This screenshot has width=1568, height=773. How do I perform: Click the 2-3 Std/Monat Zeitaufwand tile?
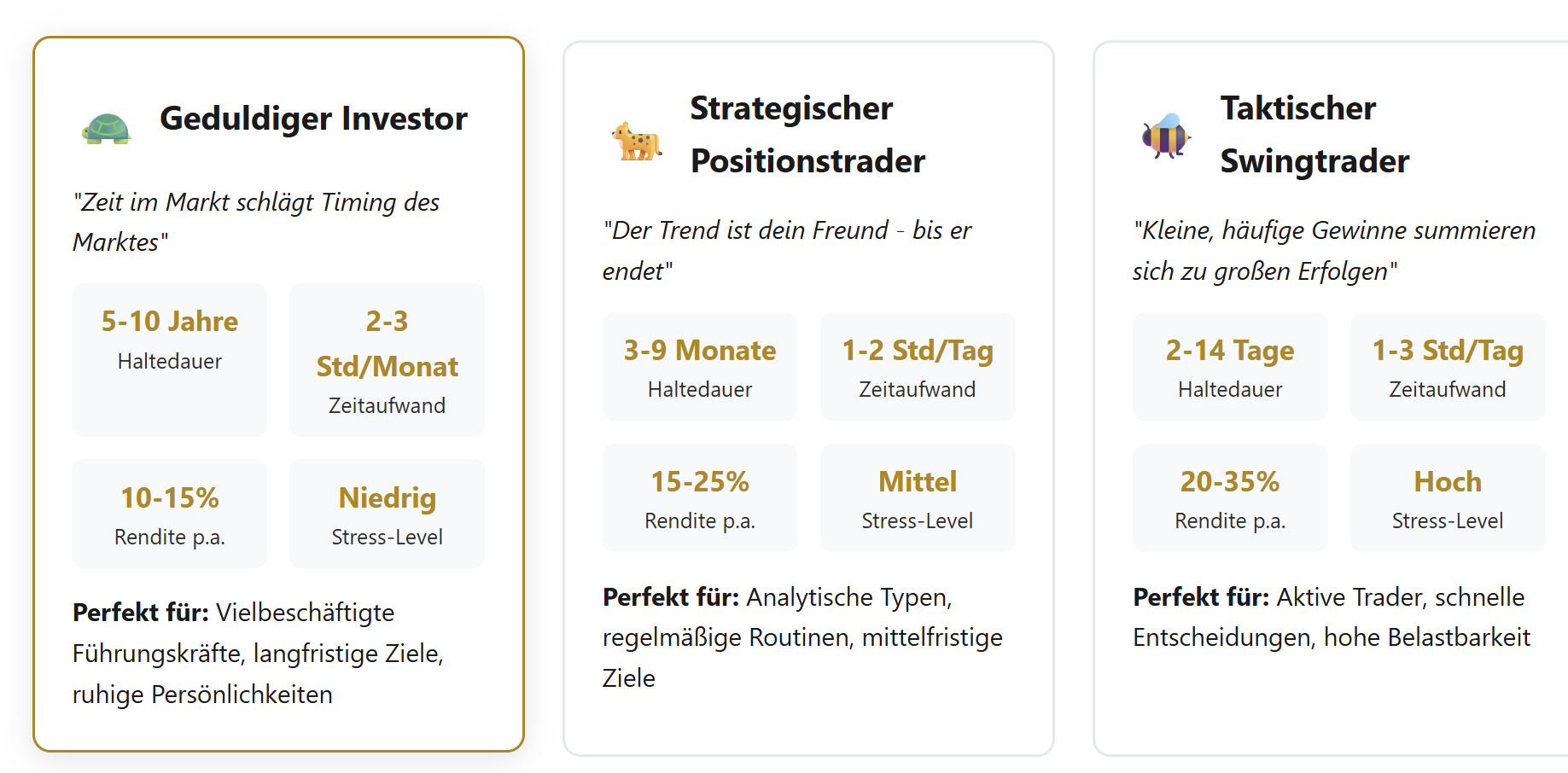pyautogui.click(x=387, y=360)
